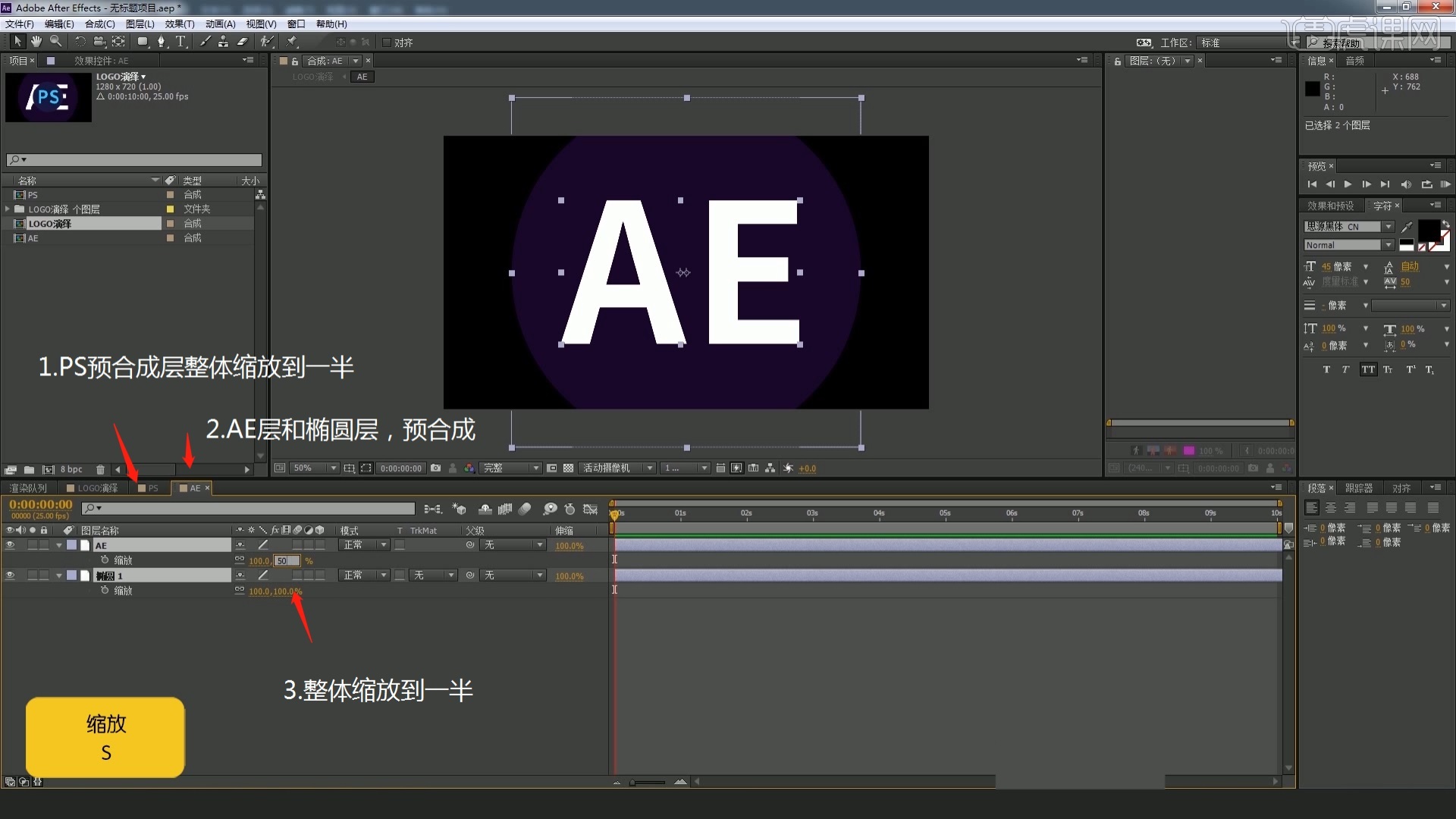
Task: Select the Rounded Rectangle shape tool
Action: pyautogui.click(x=143, y=42)
